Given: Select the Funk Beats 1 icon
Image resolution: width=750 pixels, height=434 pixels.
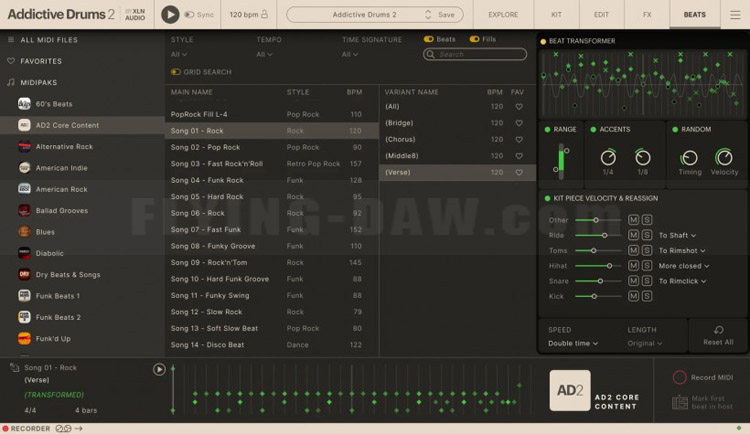Looking at the screenshot, I should click(x=24, y=296).
